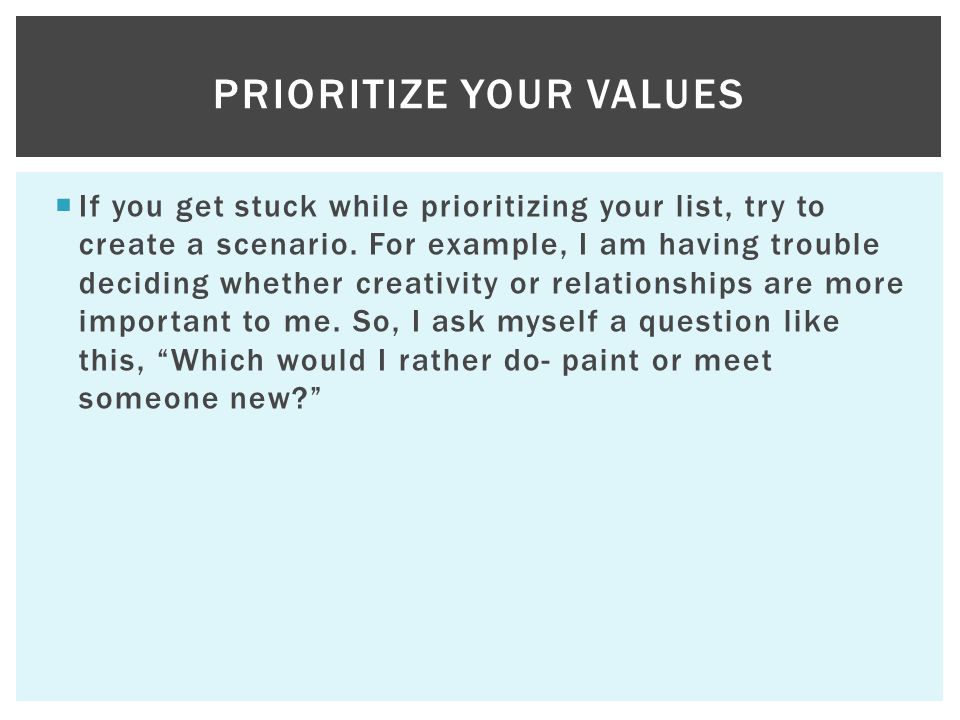The width and height of the screenshot is (960, 720).
Task: Click the word 'PRIORITIZE' in the title
Action: pos(331,94)
